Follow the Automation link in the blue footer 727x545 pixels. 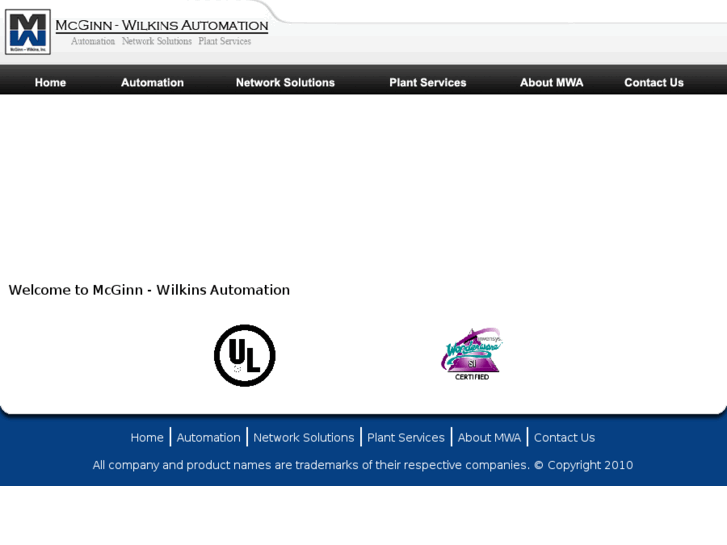pos(209,437)
